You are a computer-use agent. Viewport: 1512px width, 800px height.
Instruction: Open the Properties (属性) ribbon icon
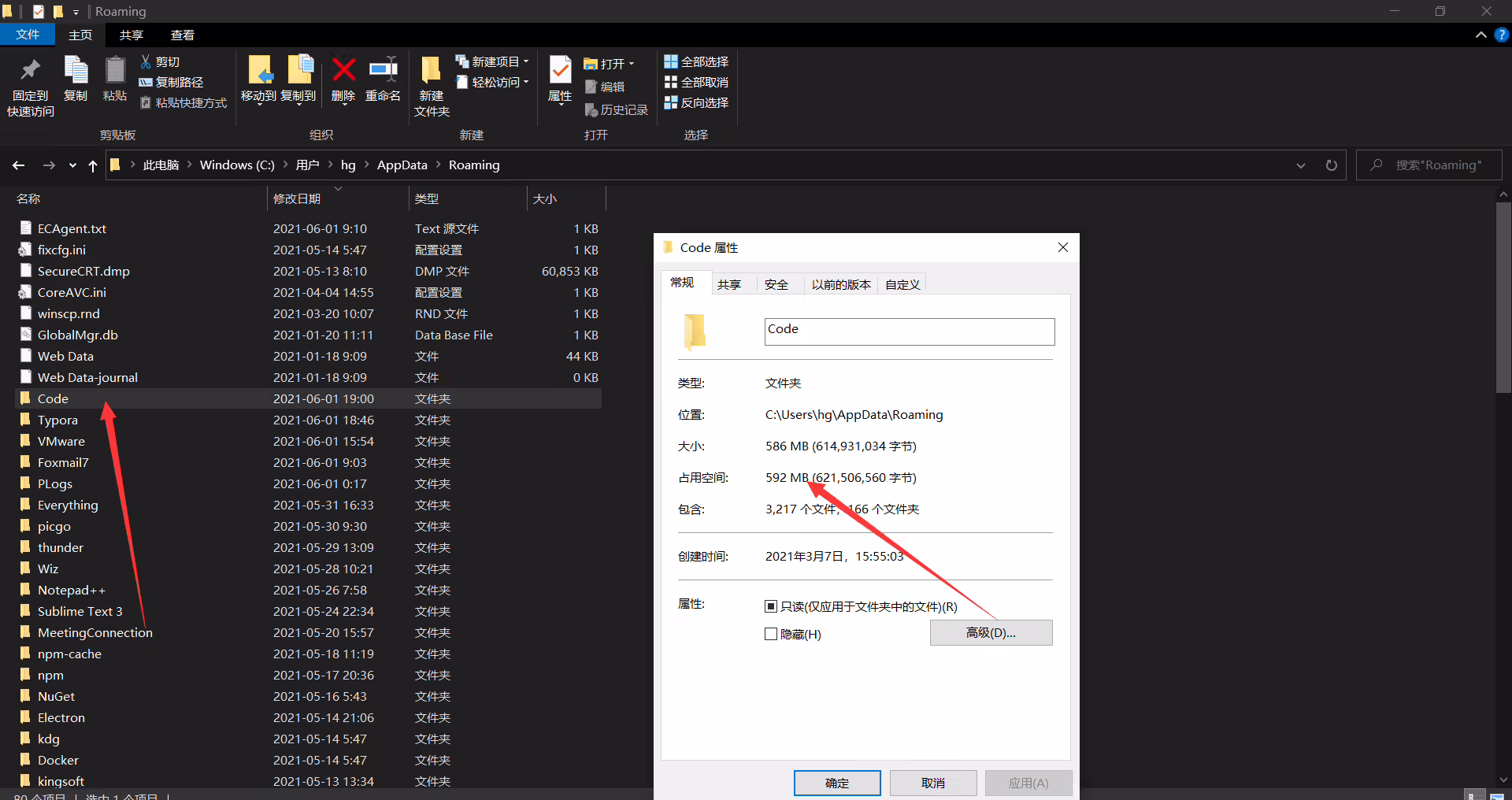(560, 70)
